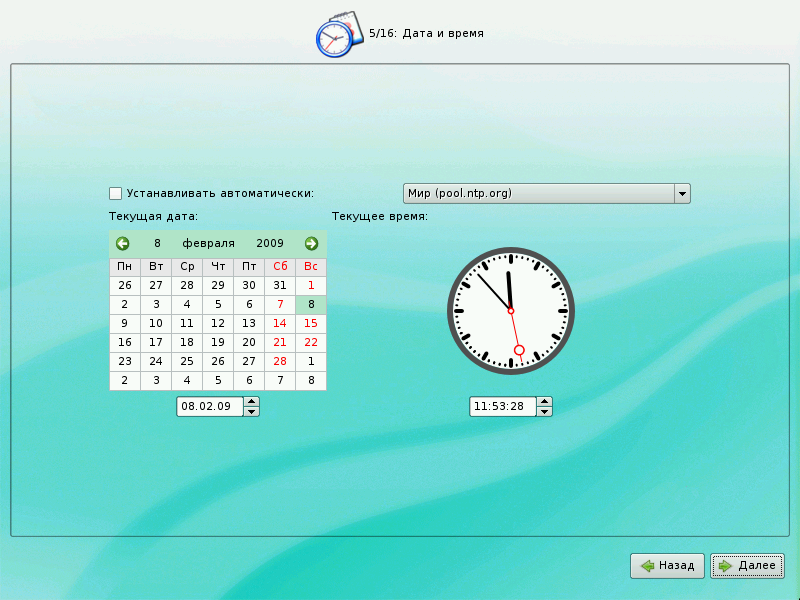Select February 22 in the calendar
Image resolution: width=800 pixels, height=600 pixels.
click(x=311, y=342)
